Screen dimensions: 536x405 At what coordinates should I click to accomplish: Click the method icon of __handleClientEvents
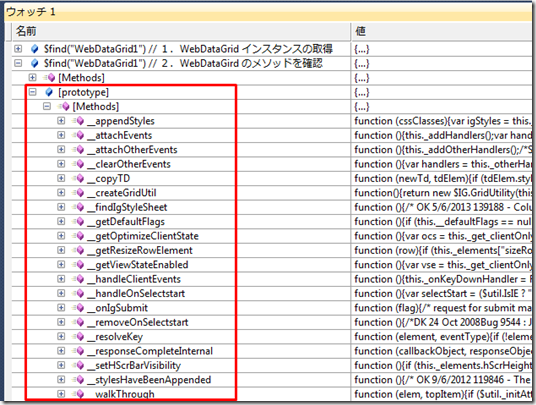click(x=78, y=279)
